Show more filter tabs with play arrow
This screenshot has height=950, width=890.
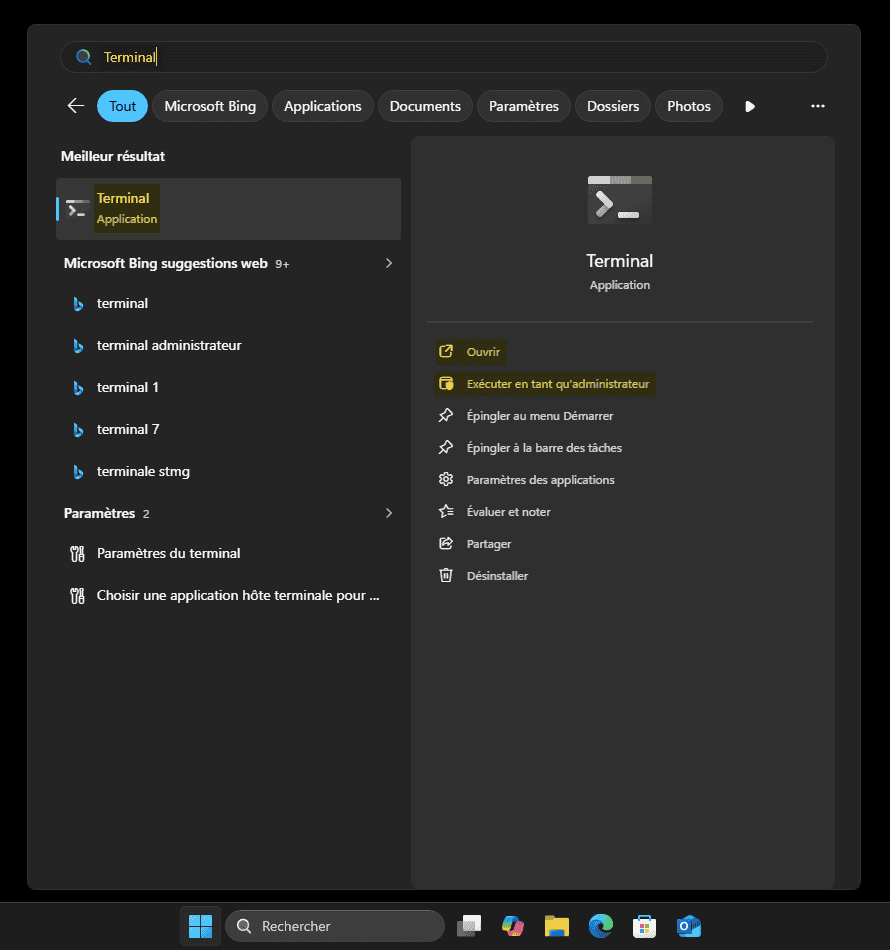[x=750, y=107]
